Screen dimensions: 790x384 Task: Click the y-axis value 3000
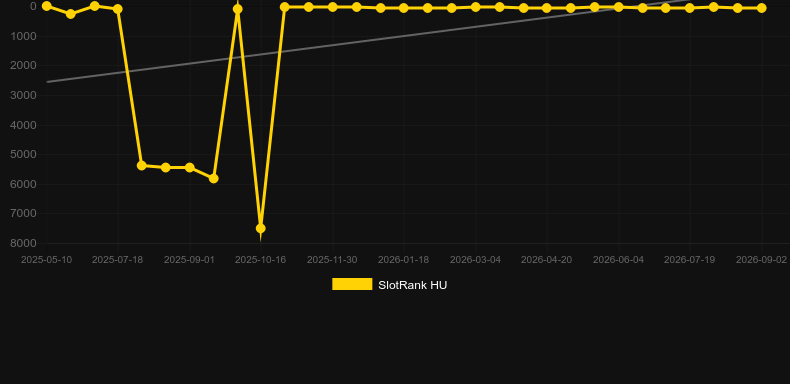pyautogui.click(x=23, y=95)
